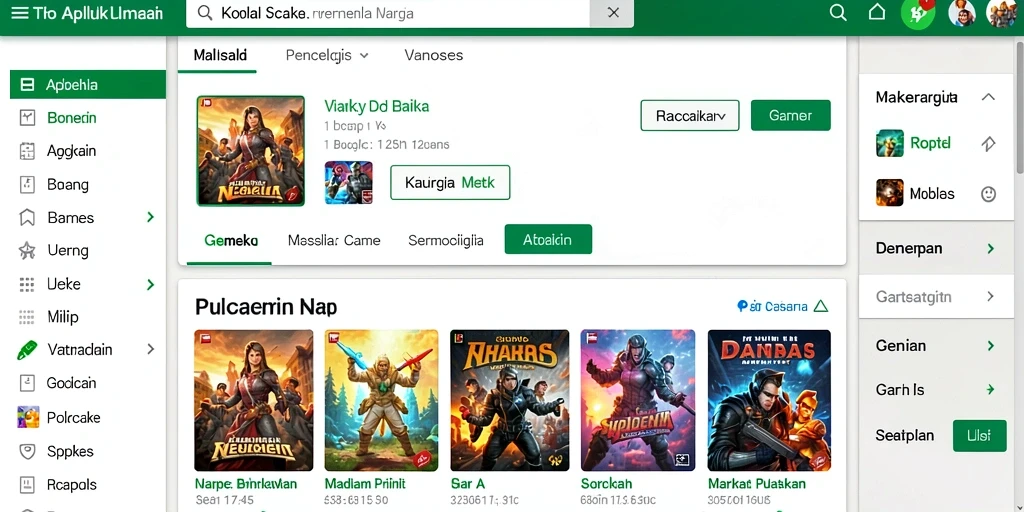1024x512 pixels.
Task: Click the Uerng star icon
Action: 27,251
